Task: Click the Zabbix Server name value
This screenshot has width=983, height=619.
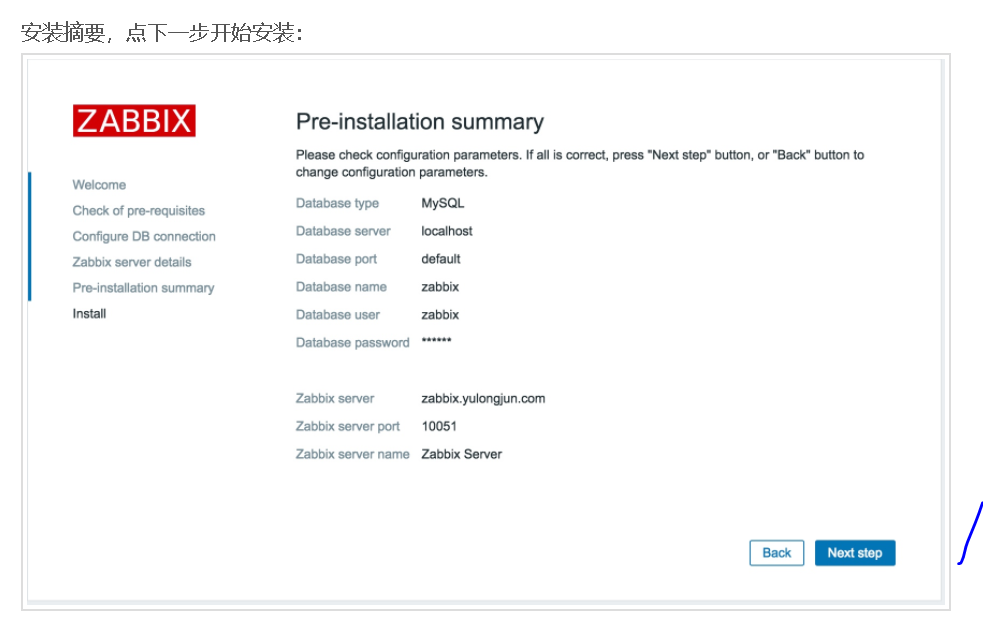Action: 461,454
